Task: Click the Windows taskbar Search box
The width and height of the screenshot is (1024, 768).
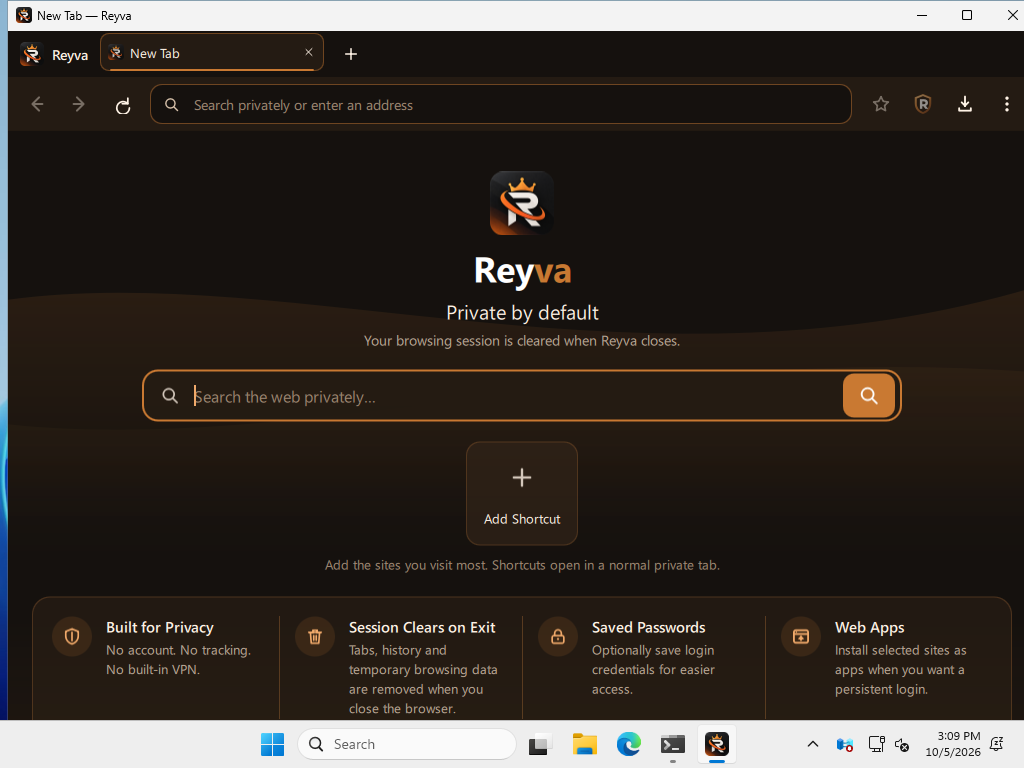Action: click(x=406, y=744)
